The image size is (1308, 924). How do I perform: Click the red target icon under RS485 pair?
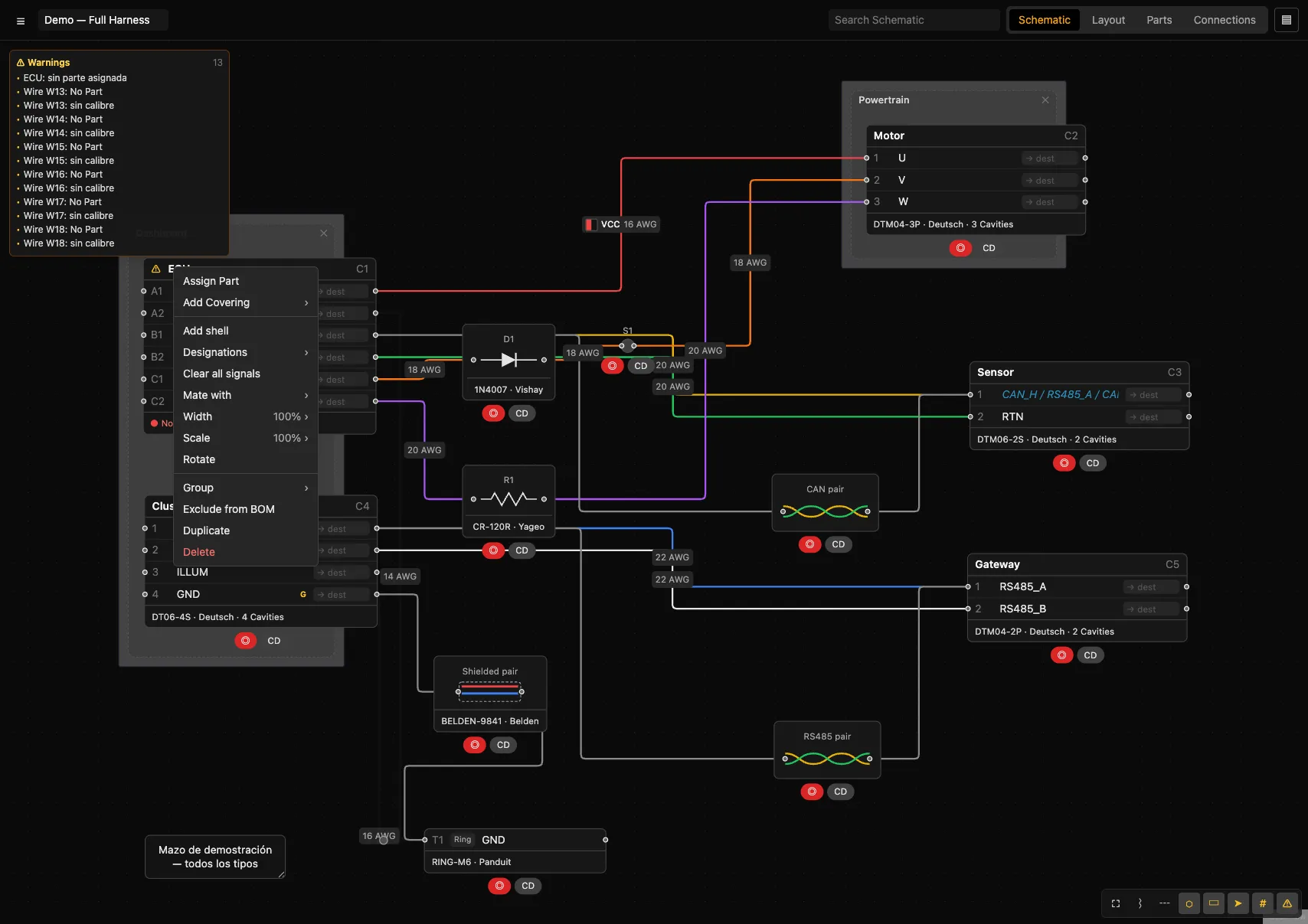tap(812, 792)
